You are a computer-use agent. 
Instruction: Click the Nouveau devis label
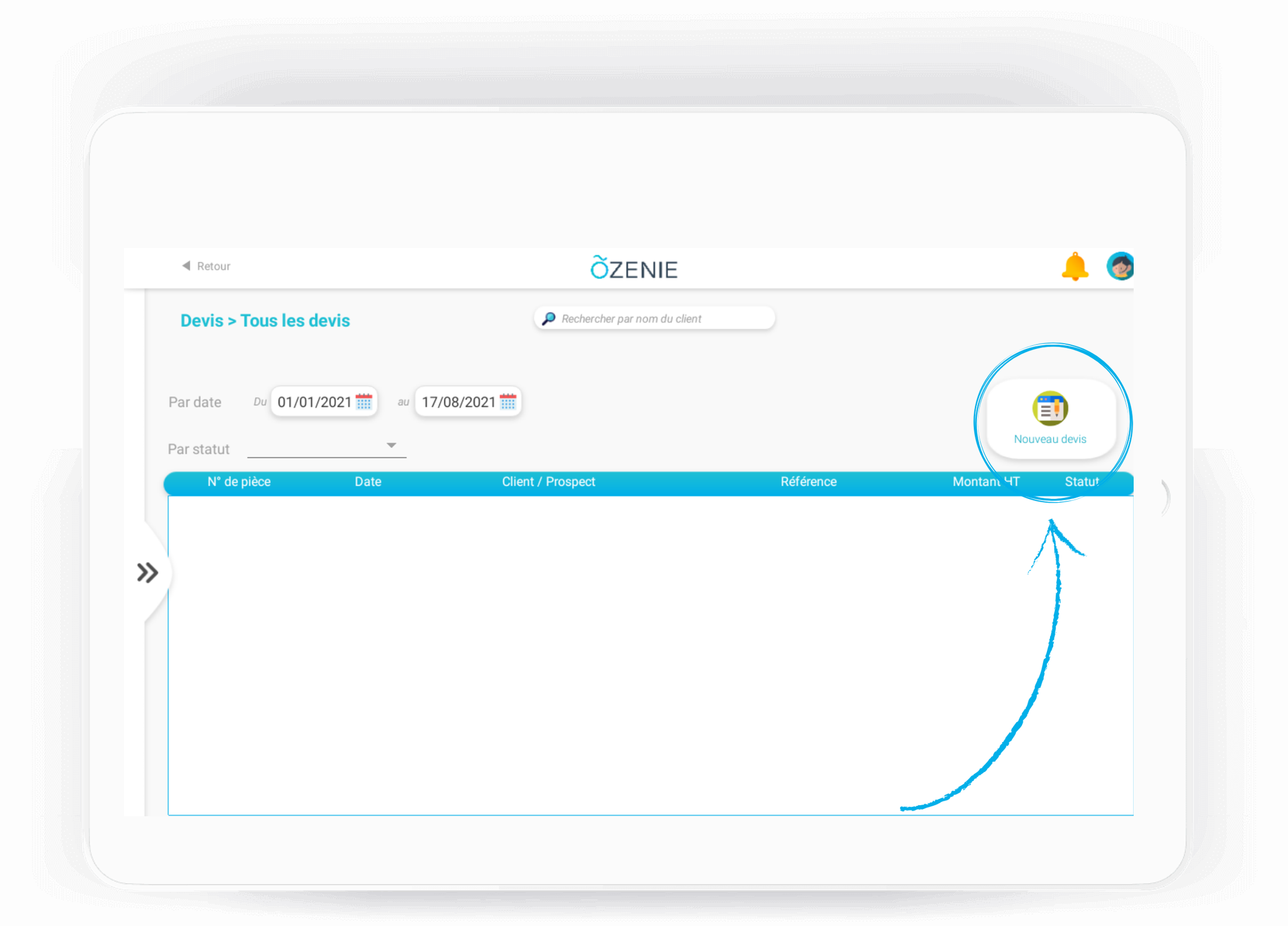click(1050, 439)
